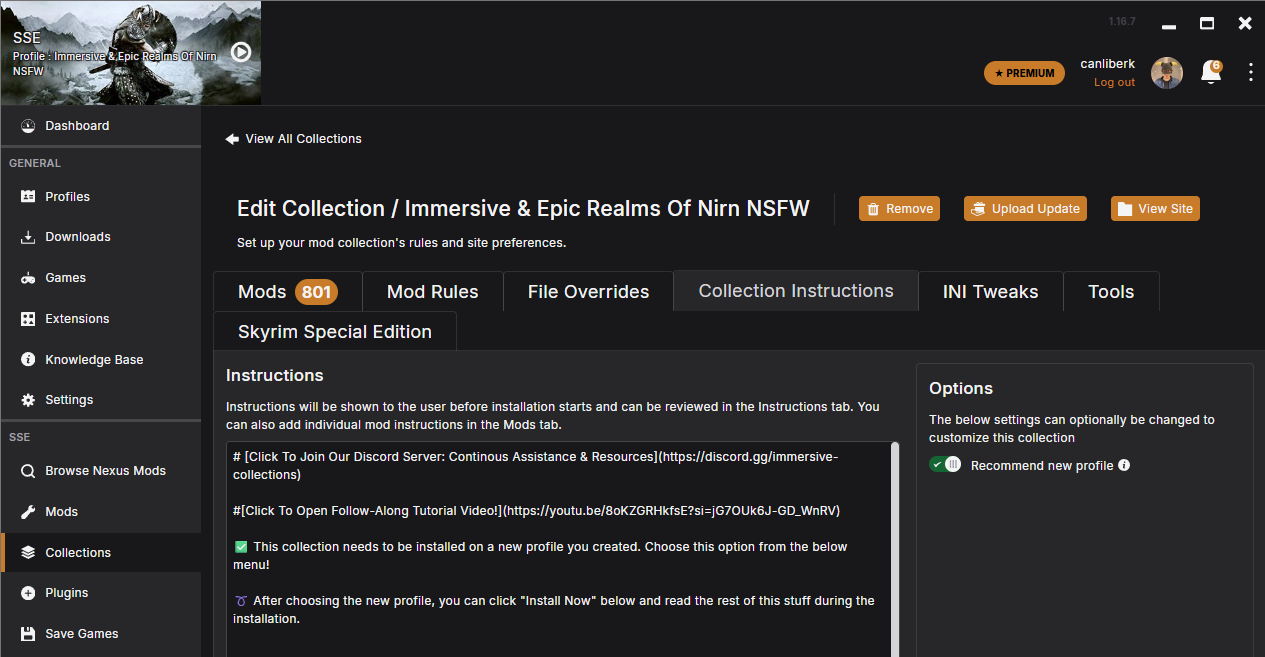Switch to the Tools tab
The height and width of the screenshot is (657, 1265).
point(1111,291)
